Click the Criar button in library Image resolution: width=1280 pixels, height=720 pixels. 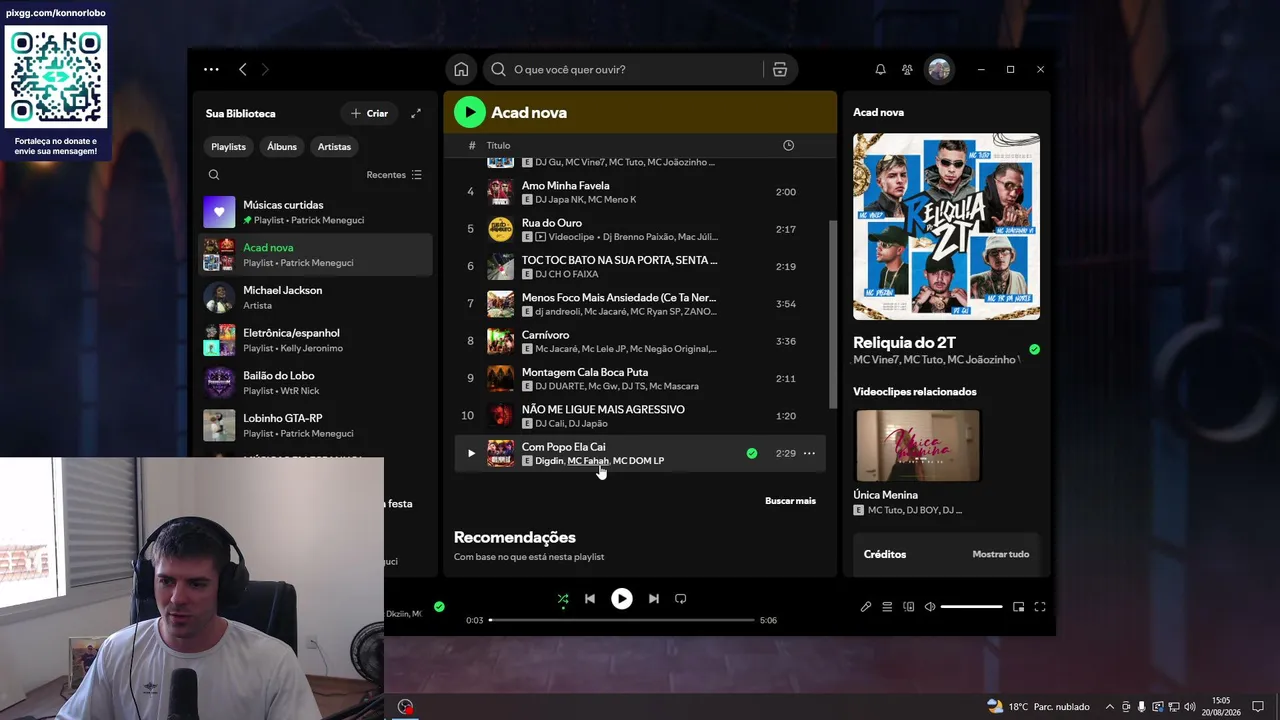point(369,113)
